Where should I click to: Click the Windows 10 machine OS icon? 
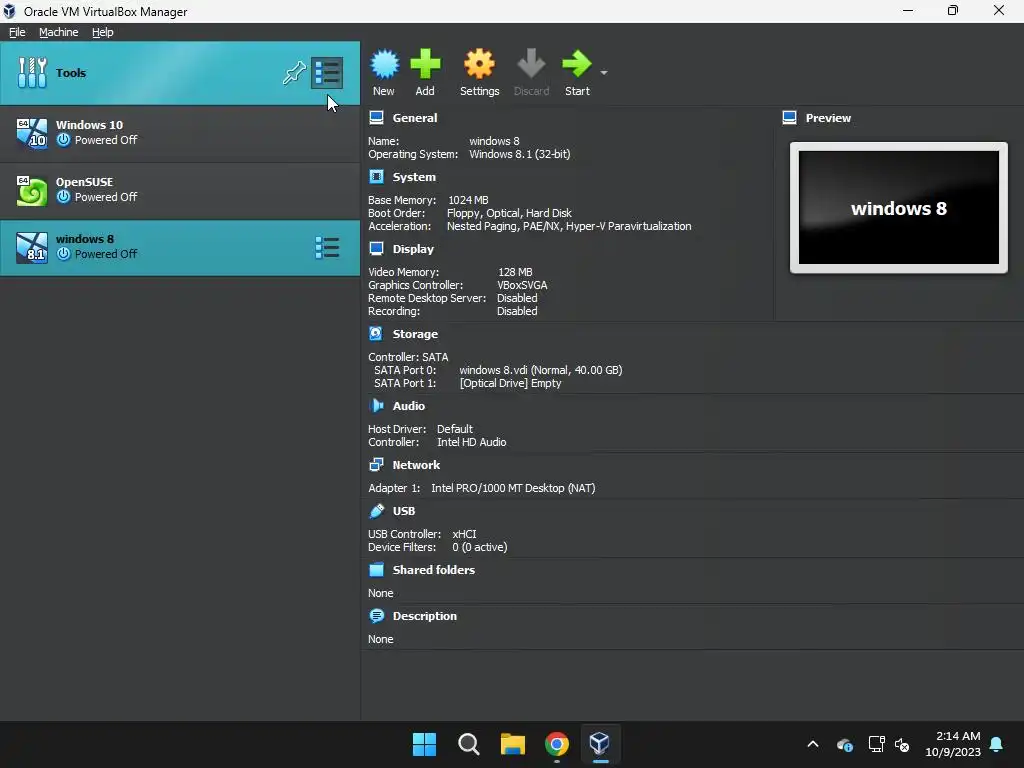click(x=32, y=133)
